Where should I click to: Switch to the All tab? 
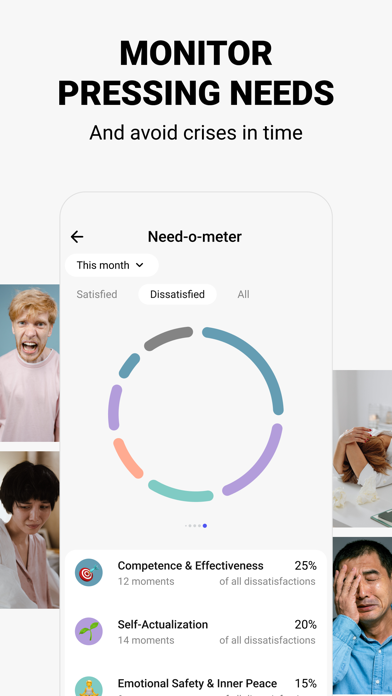(x=243, y=294)
